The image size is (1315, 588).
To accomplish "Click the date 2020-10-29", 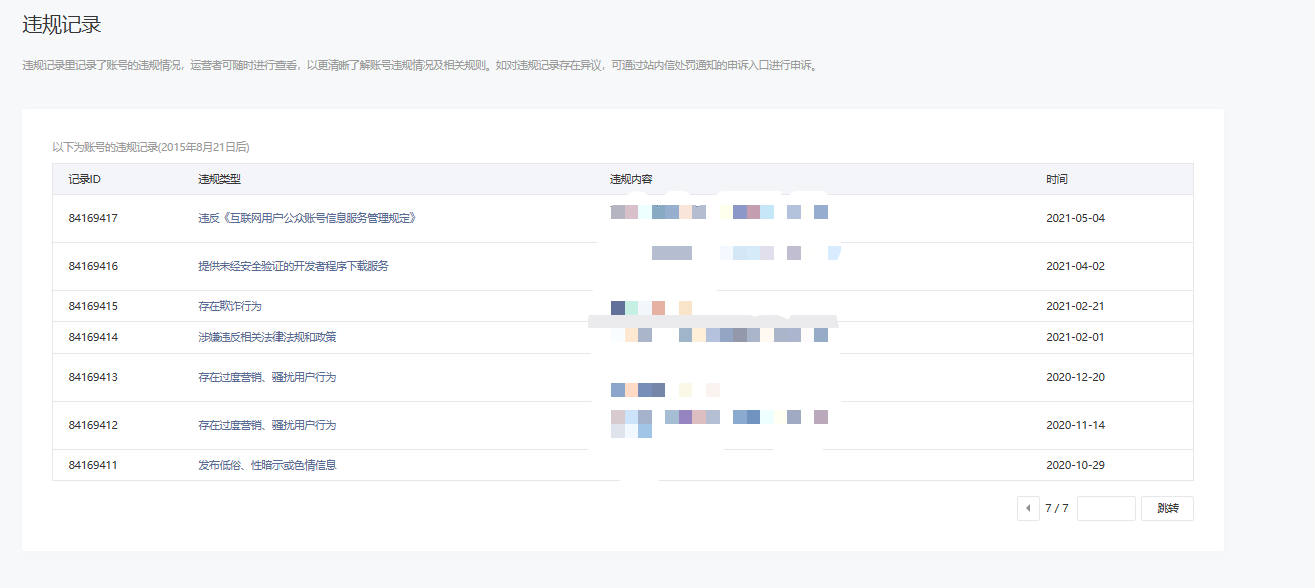I will (x=1075, y=465).
